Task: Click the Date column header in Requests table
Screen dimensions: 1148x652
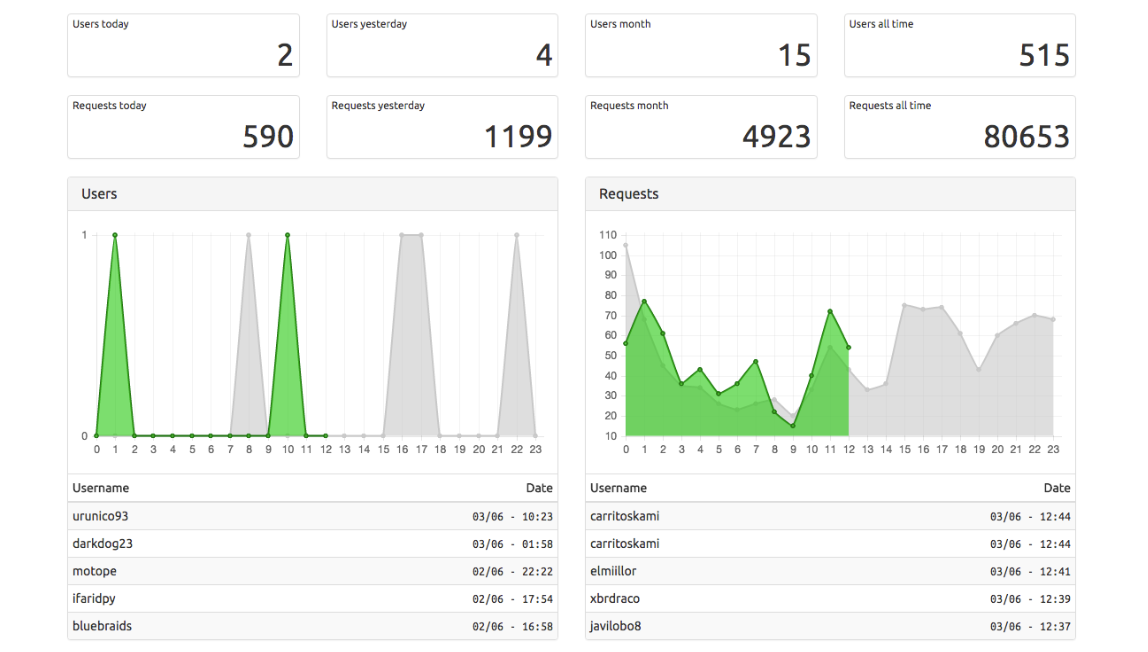Action: point(1056,488)
